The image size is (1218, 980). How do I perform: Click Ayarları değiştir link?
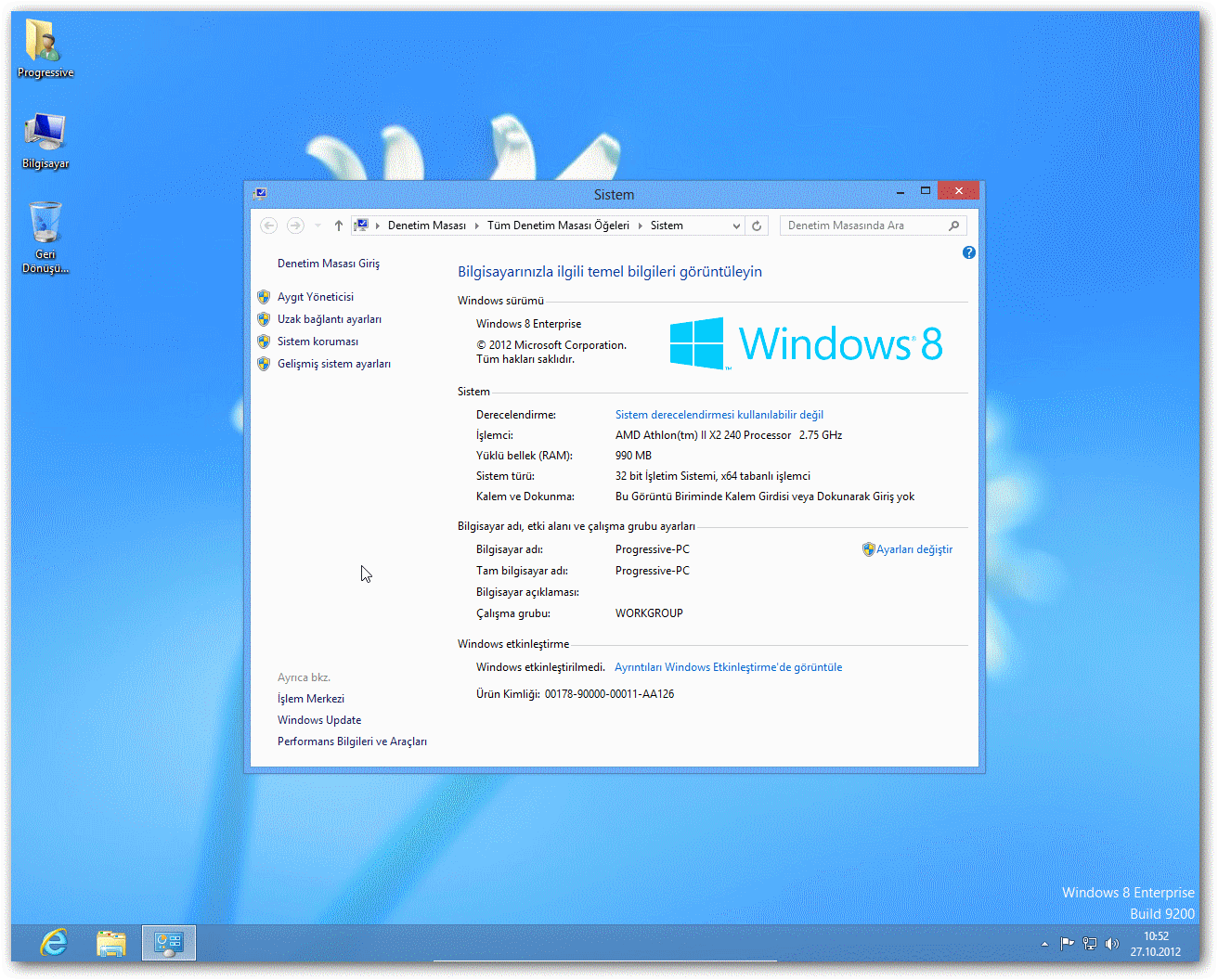(x=914, y=549)
